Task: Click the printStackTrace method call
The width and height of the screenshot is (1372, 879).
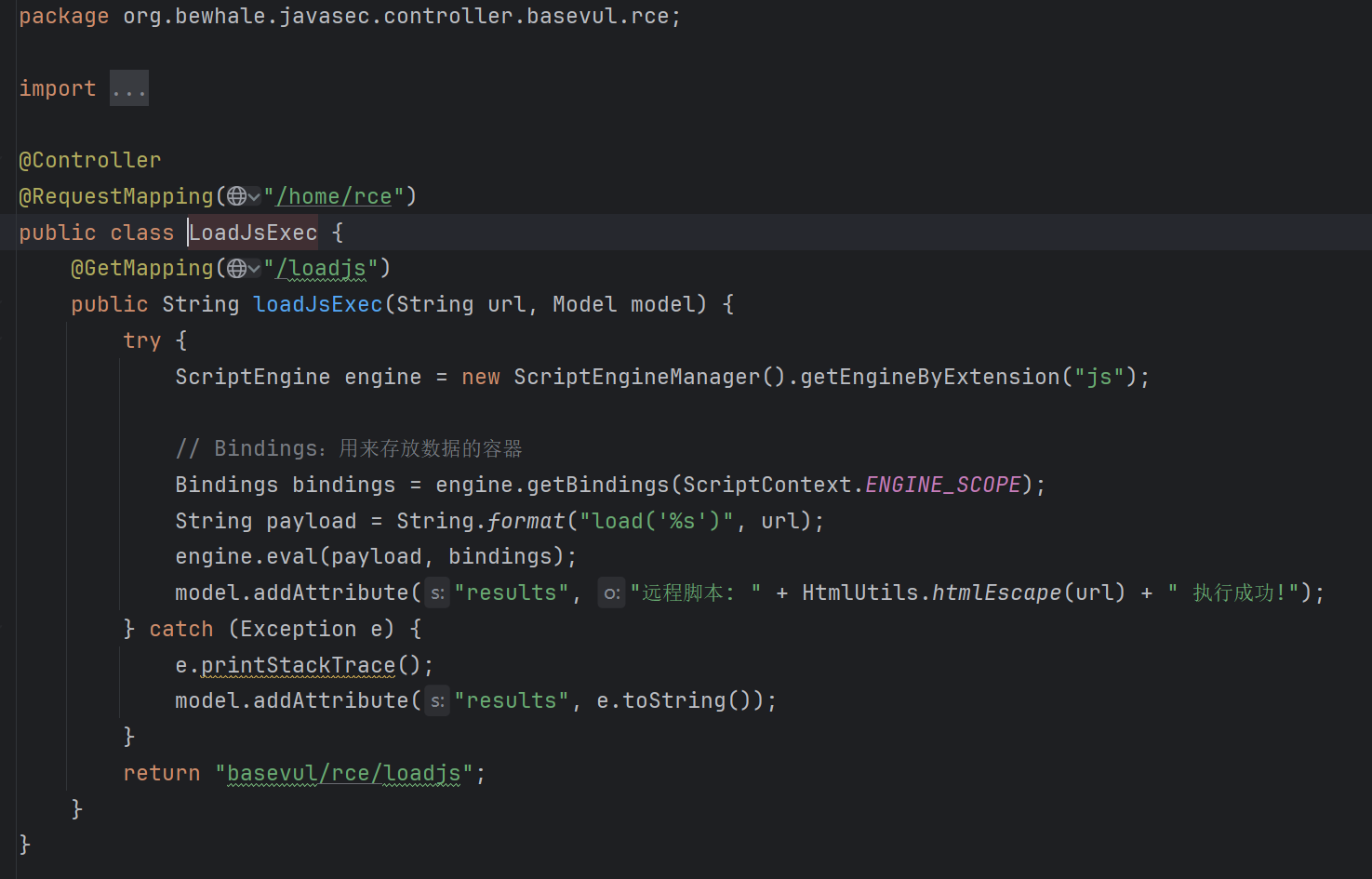Action: [x=299, y=665]
